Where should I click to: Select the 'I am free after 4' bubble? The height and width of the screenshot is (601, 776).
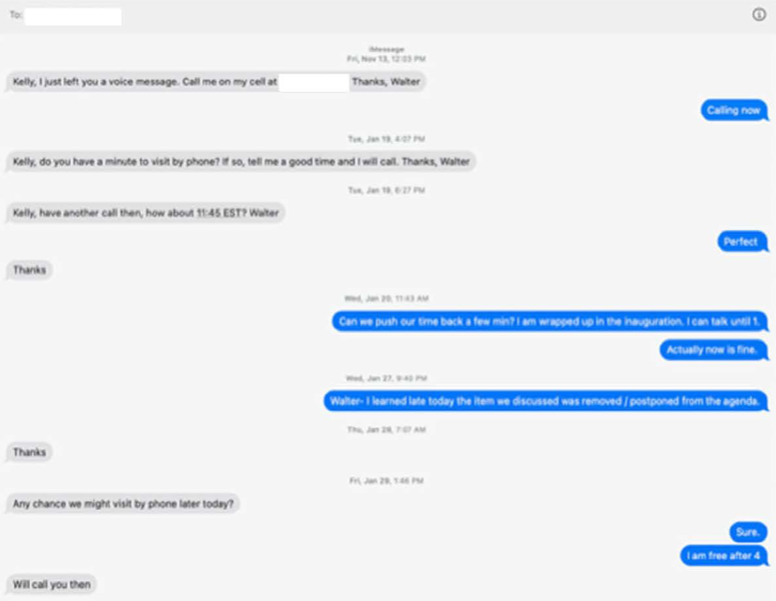click(x=724, y=556)
